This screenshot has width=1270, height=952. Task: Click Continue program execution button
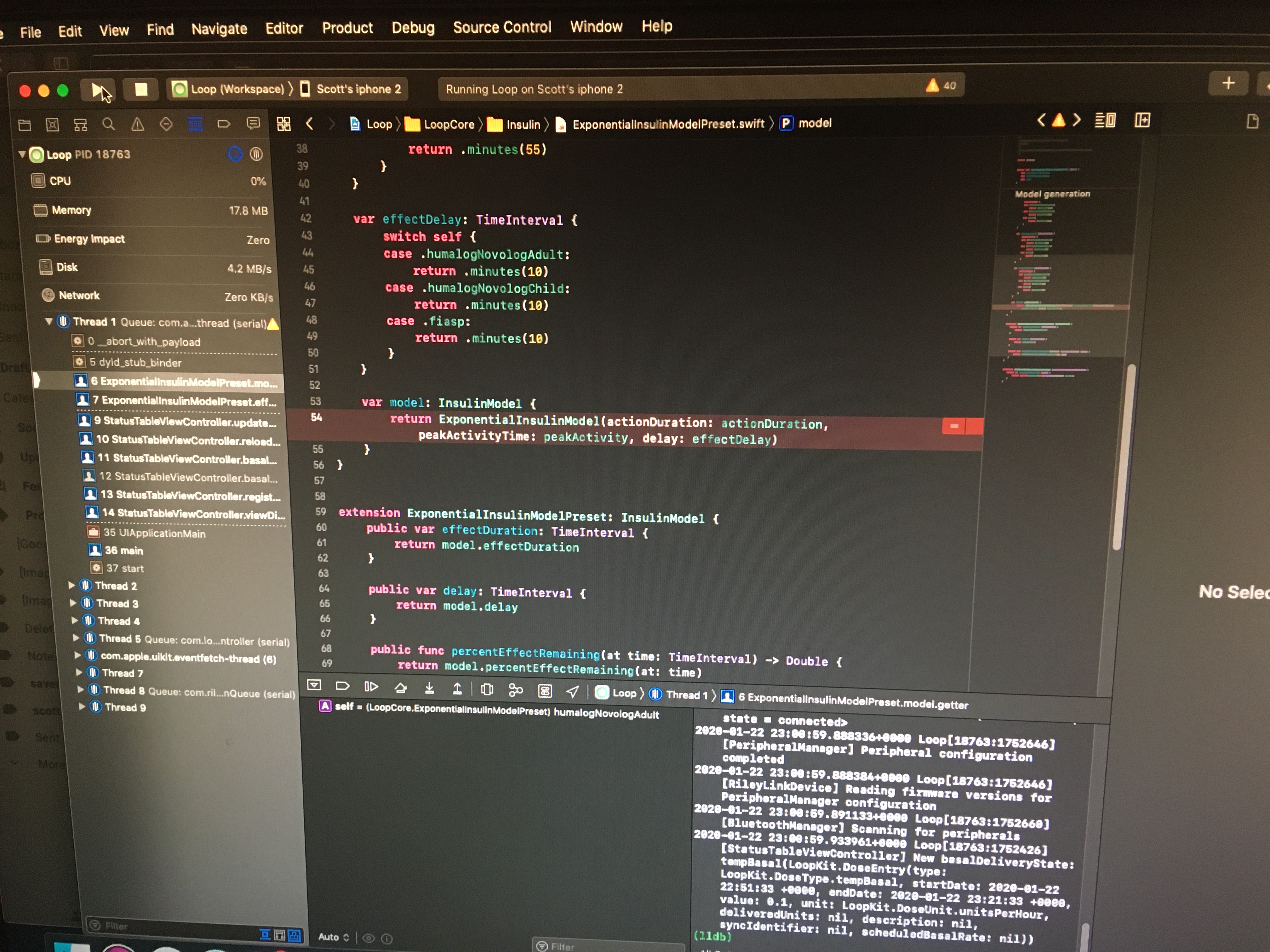pos(371,687)
